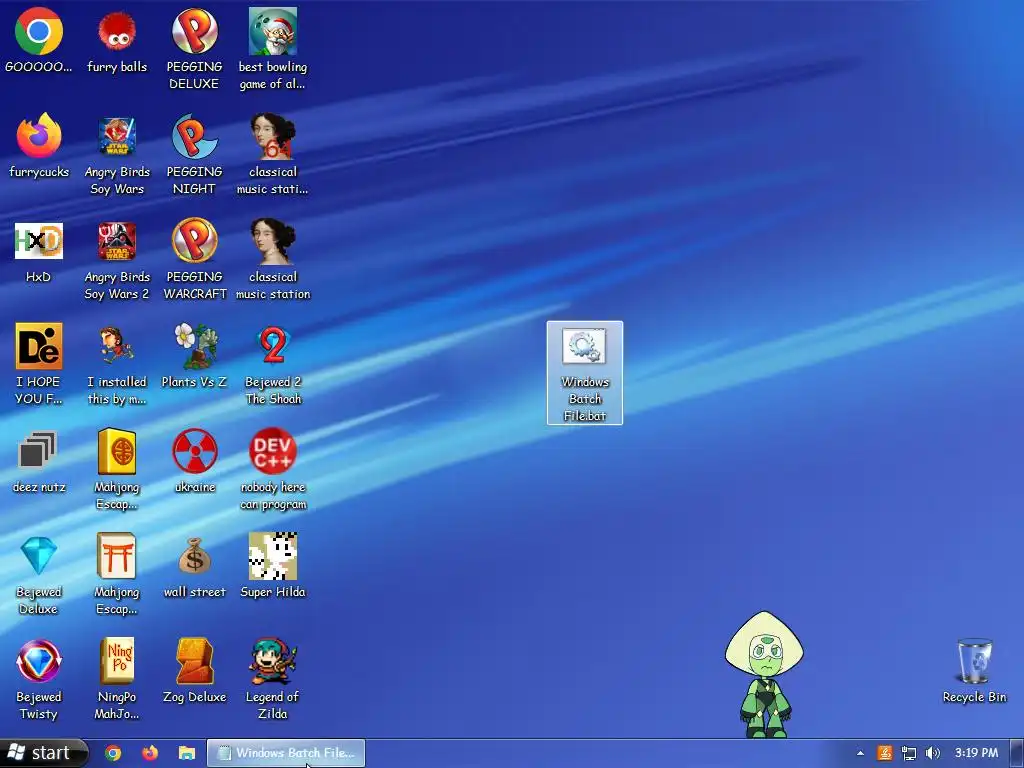Viewport: 1024px width, 768px height.
Task: Open the file explorer taskbar icon
Action: pyautogui.click(x=187, y=753)
